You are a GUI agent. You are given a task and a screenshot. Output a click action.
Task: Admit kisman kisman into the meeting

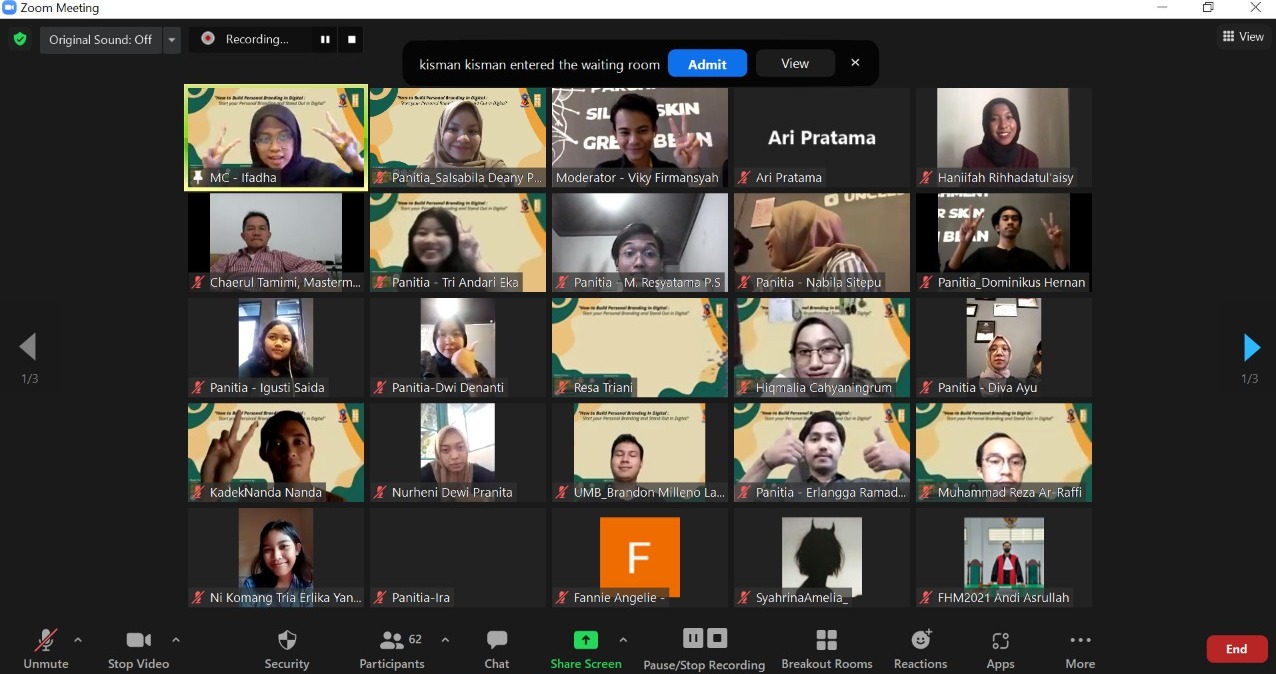click(707, 63)
